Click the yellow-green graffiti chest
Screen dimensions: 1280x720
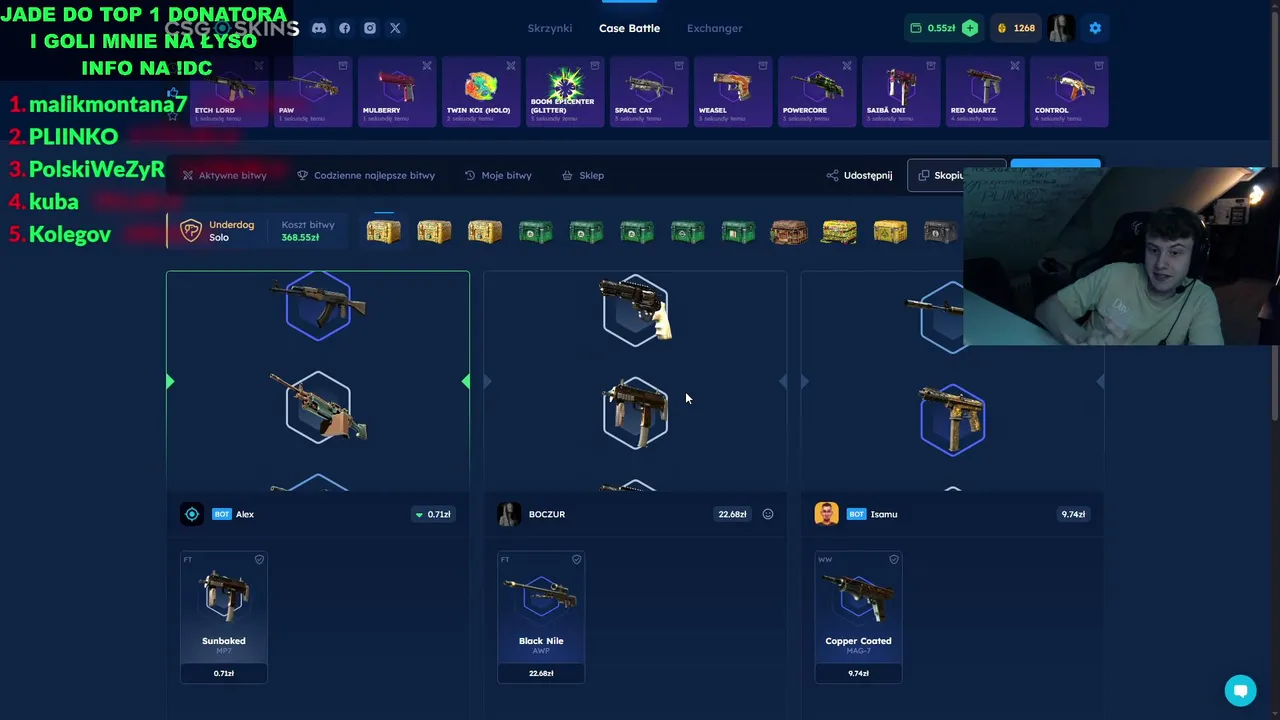(839, 232)
